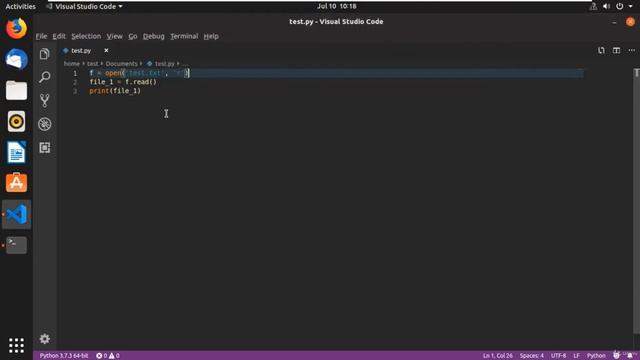Click the feedback smiley in status bar
The width and height of the screenshot is (640, 360).
616,355
